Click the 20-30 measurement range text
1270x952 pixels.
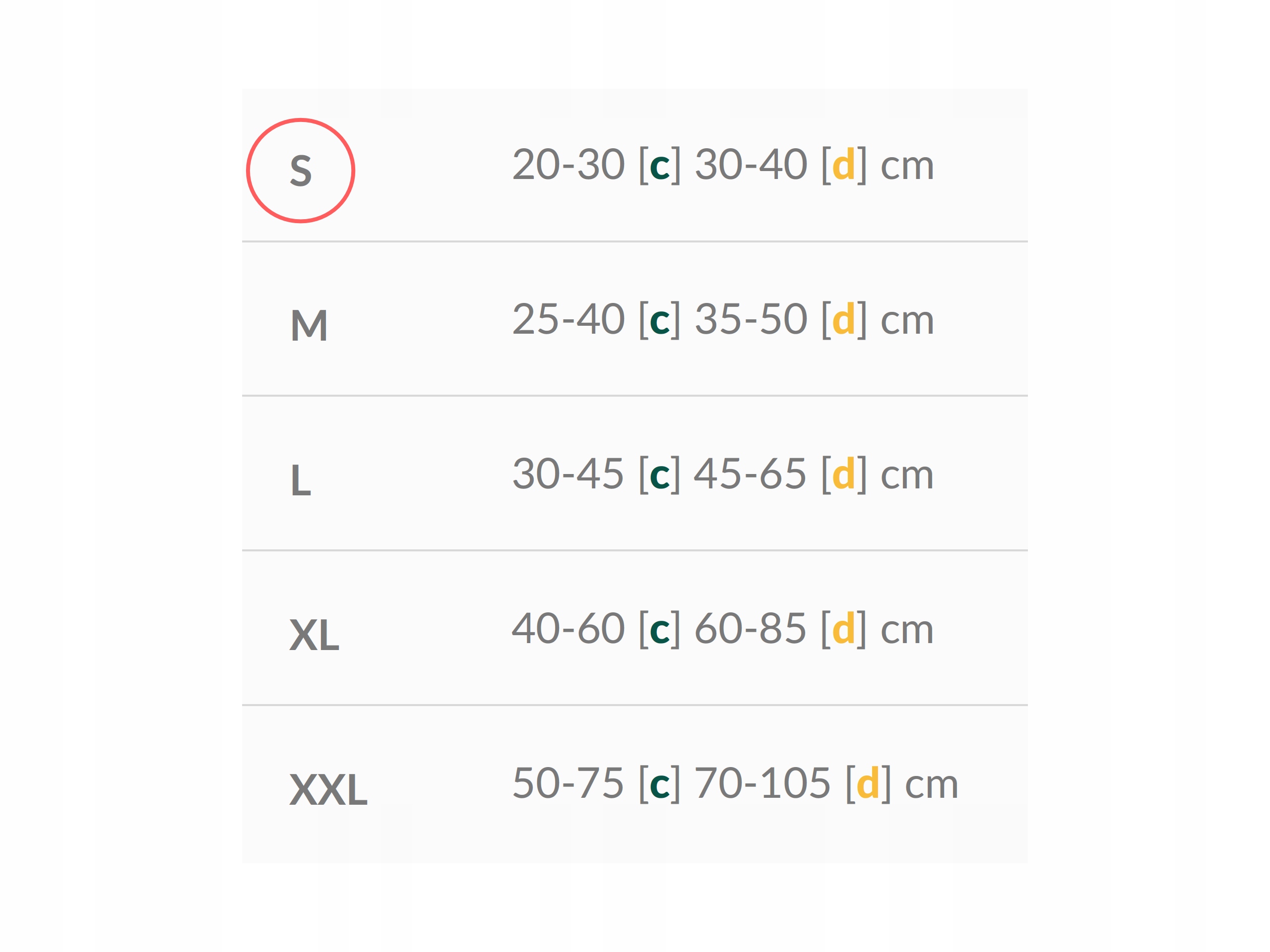tap(568, 165)
